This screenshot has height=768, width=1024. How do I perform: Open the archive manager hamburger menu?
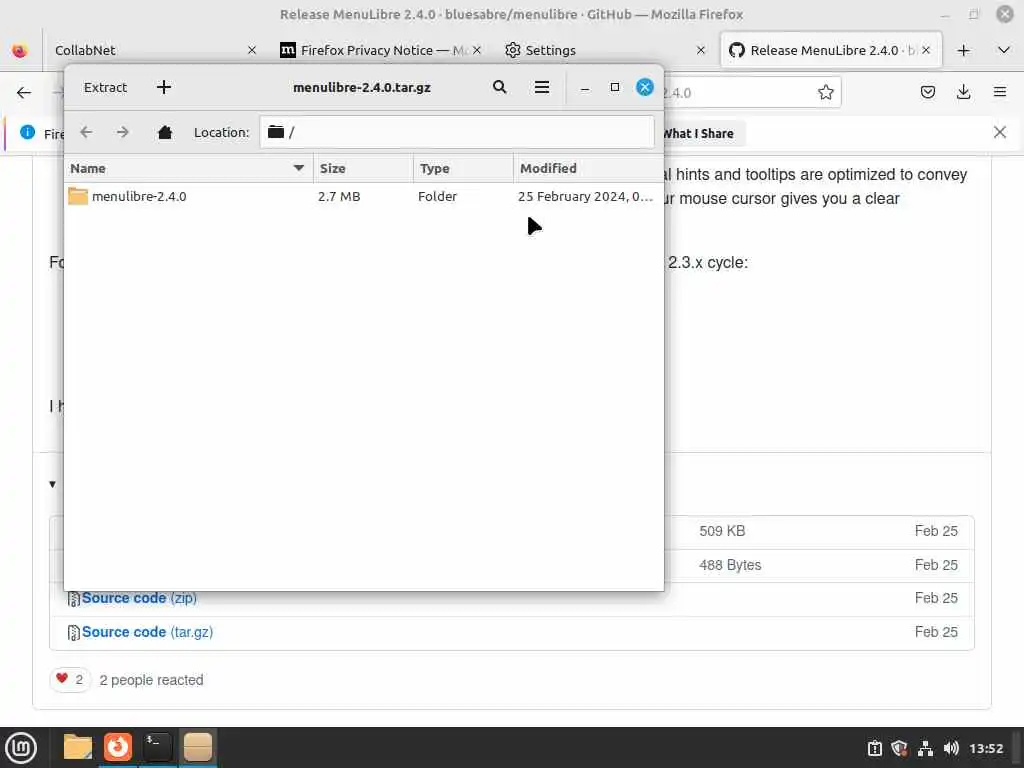click(x=541, y=87)
